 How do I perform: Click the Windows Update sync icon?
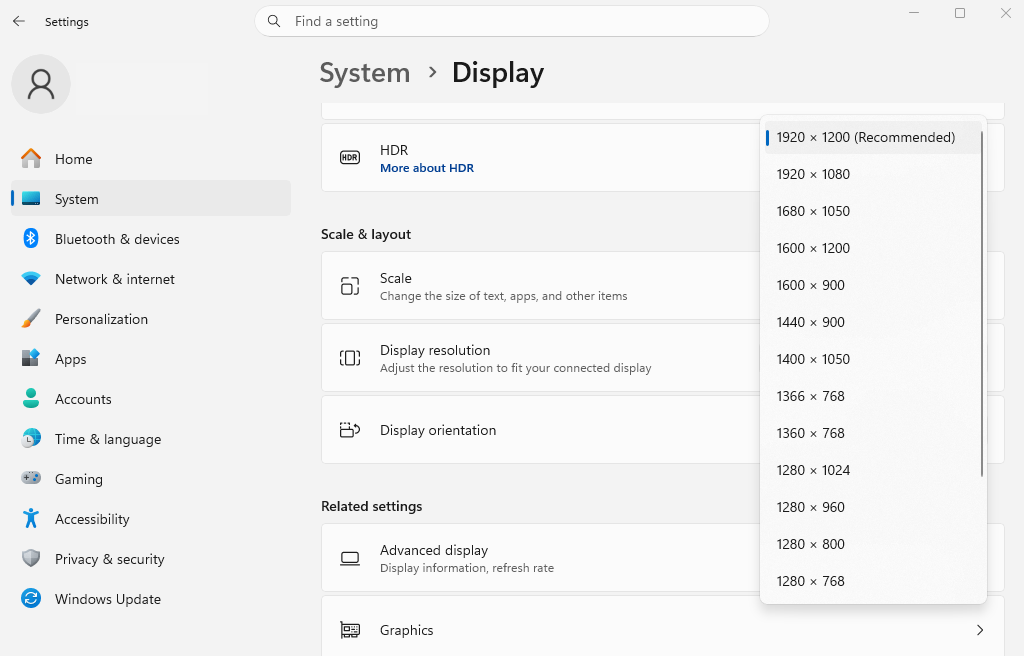pyautogui.click(x=31, y=599)
